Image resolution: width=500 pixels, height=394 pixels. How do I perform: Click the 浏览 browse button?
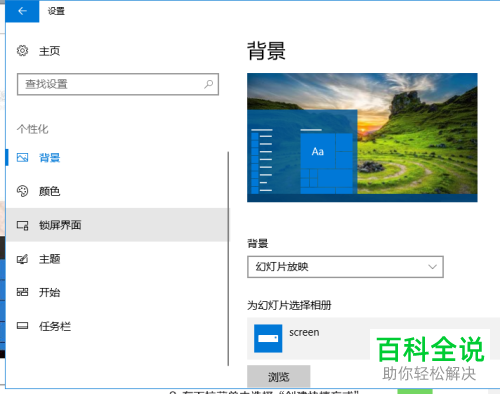(x=279, y=377)
